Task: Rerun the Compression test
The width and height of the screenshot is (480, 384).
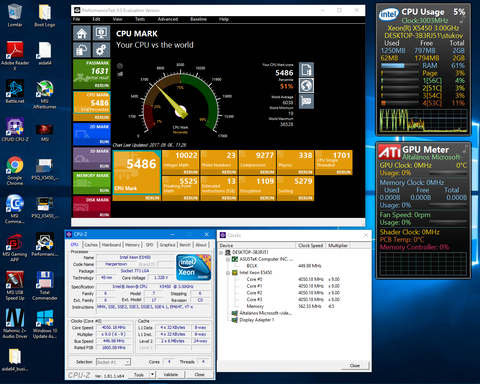Action: (267, 172)
